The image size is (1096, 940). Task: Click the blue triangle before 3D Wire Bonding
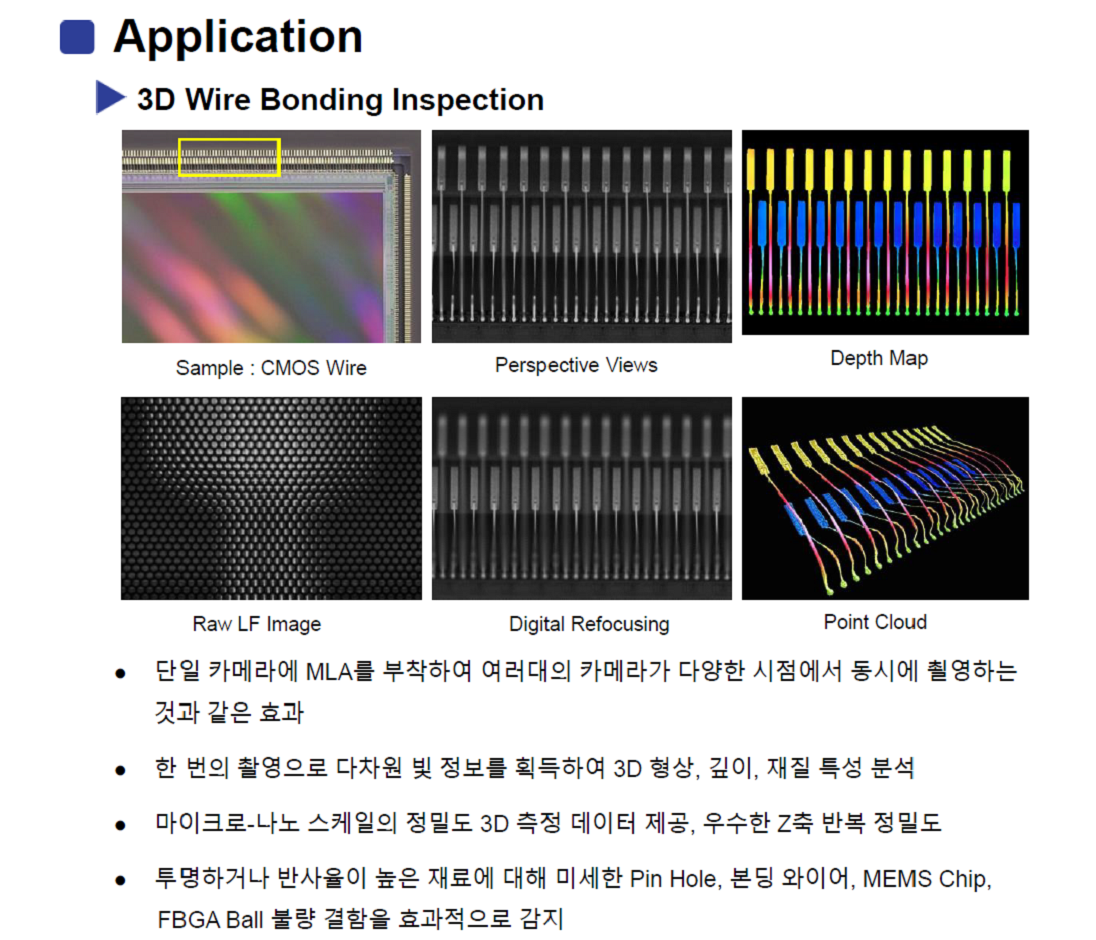108,99
